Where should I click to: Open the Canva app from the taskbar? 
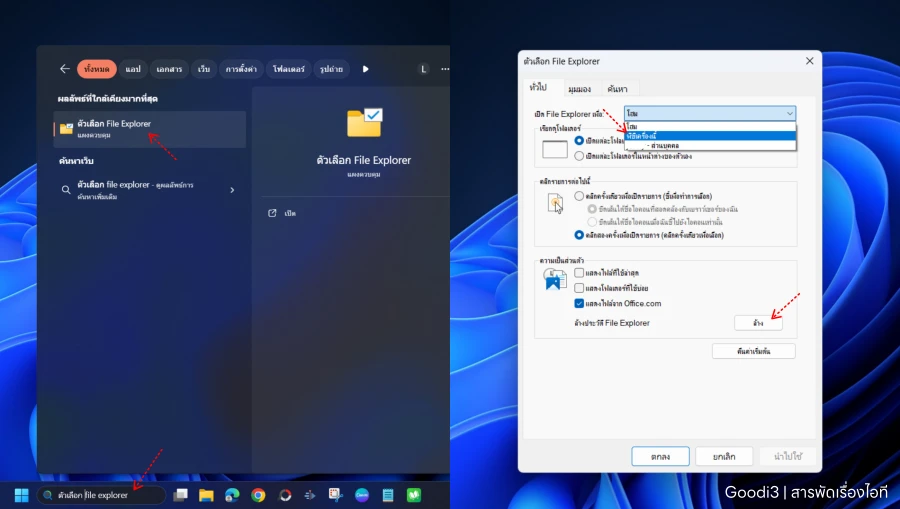click(x=362, y=495)
